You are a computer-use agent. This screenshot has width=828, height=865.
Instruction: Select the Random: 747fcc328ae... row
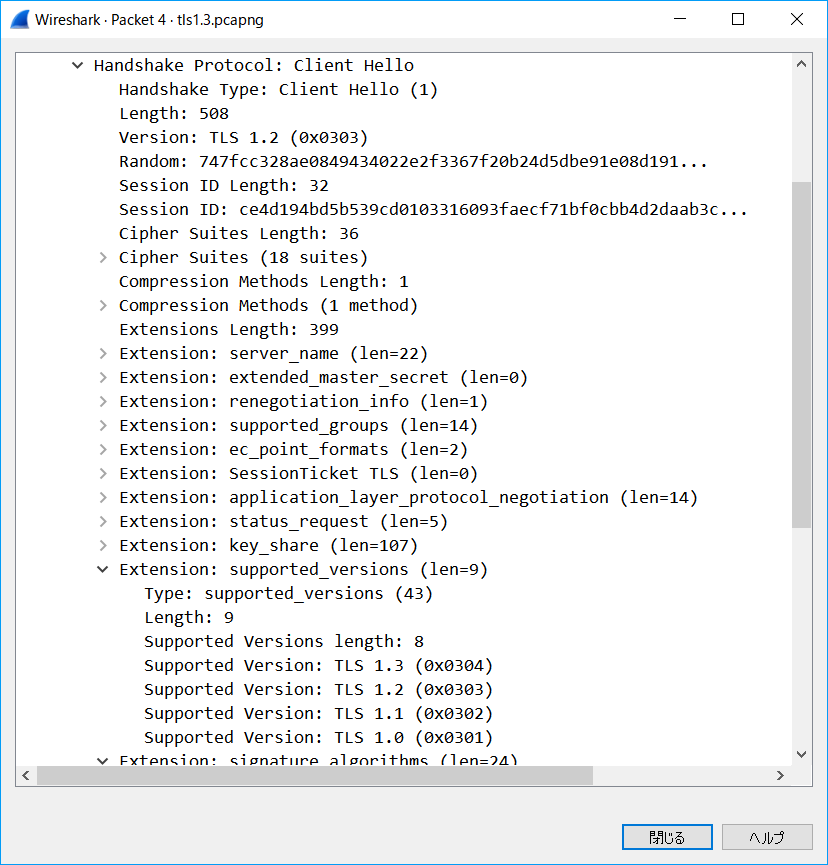click(413, 162)
